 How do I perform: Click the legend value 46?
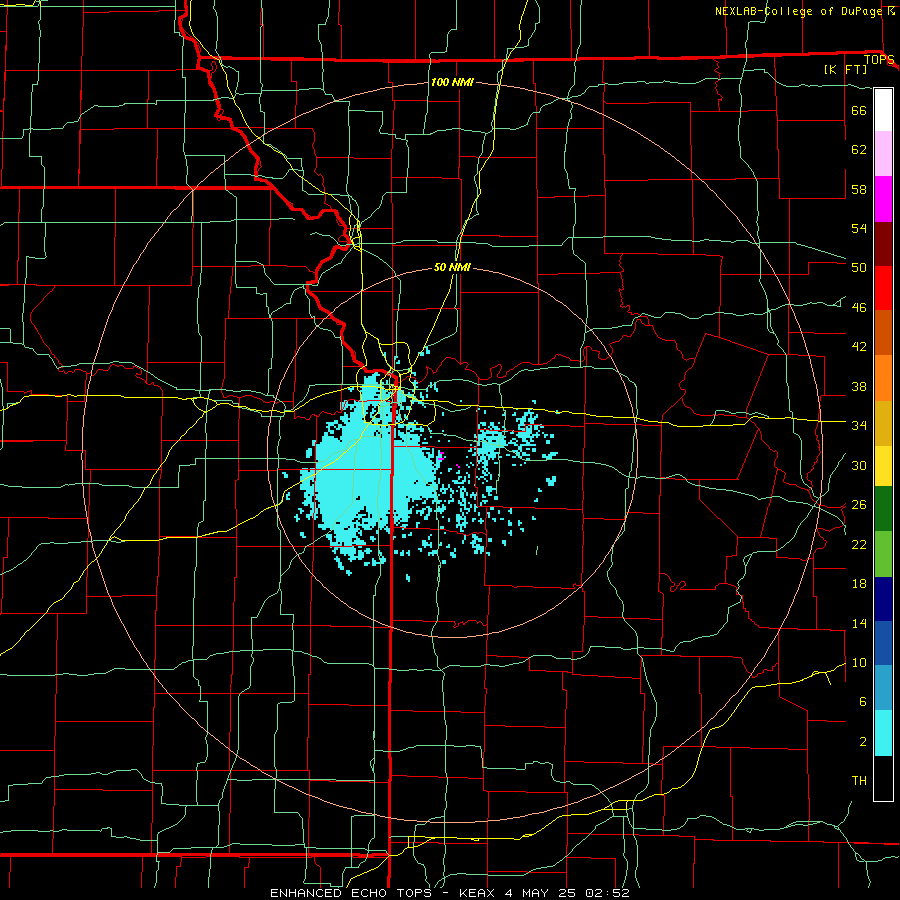859,308
